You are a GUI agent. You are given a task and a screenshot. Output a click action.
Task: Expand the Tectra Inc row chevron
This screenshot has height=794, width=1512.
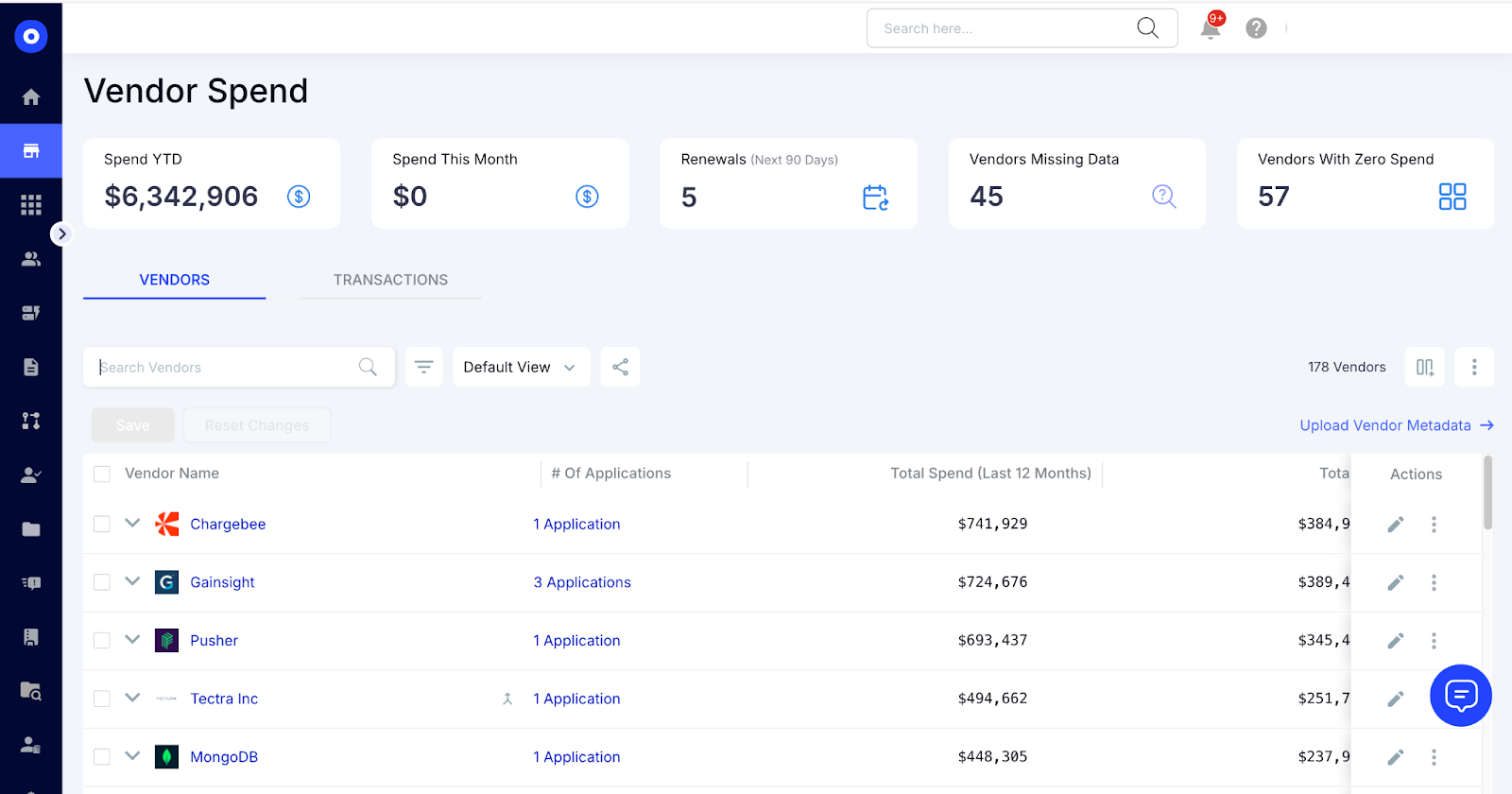[x=132, y=698]
